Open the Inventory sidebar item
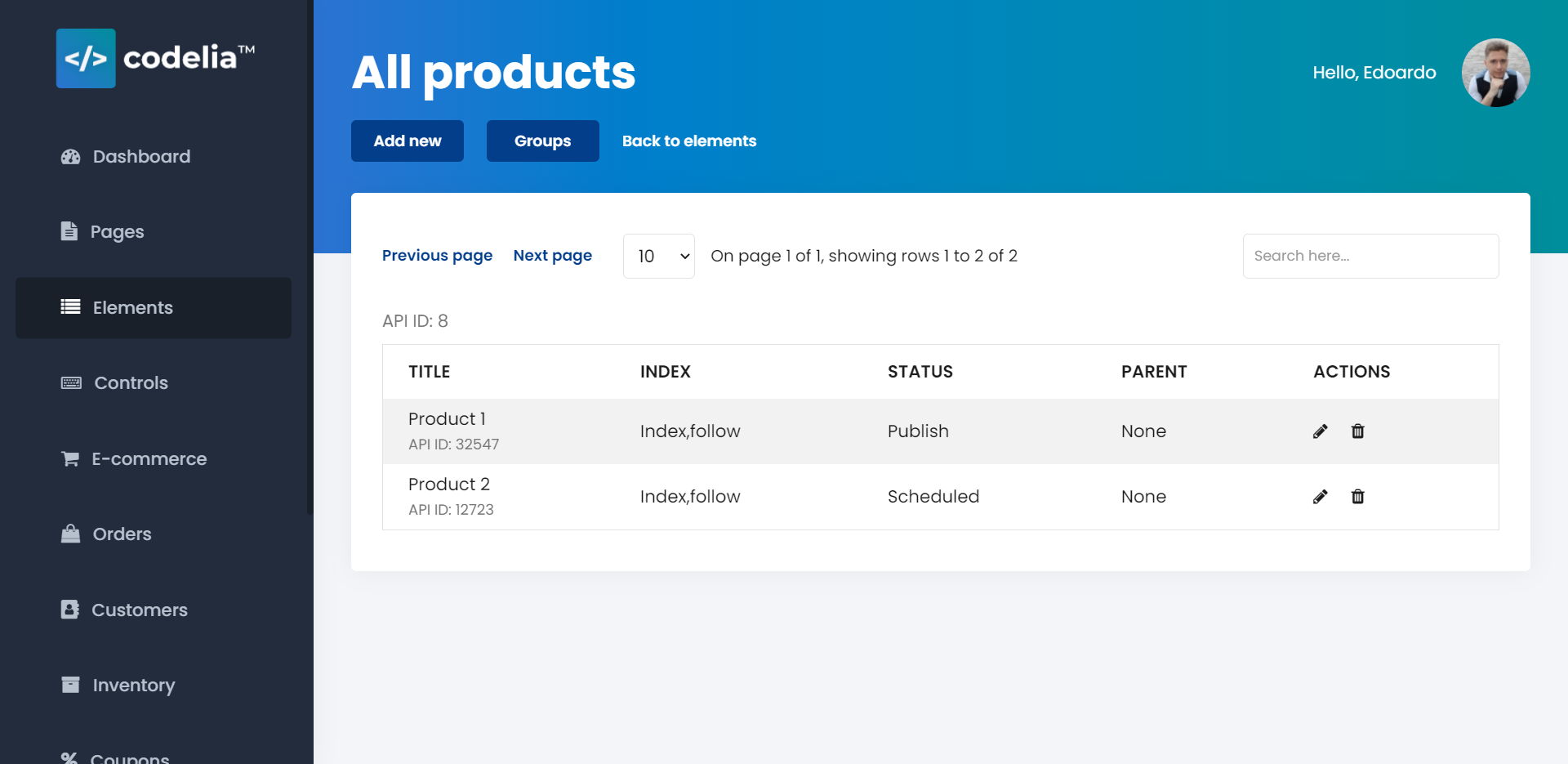Image resolution: width=1568 pixels, height=764 pixels. tap(133, 686)
